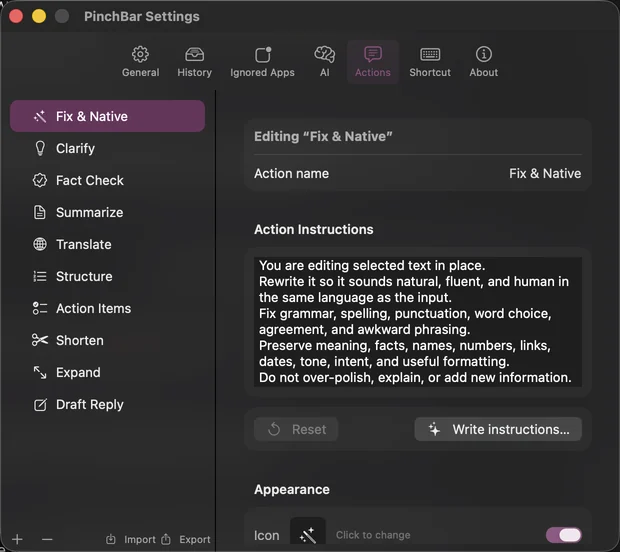Screen dimensions: 620x552
Task: Click the globe icon beside Translate
Action: (40, 244)
